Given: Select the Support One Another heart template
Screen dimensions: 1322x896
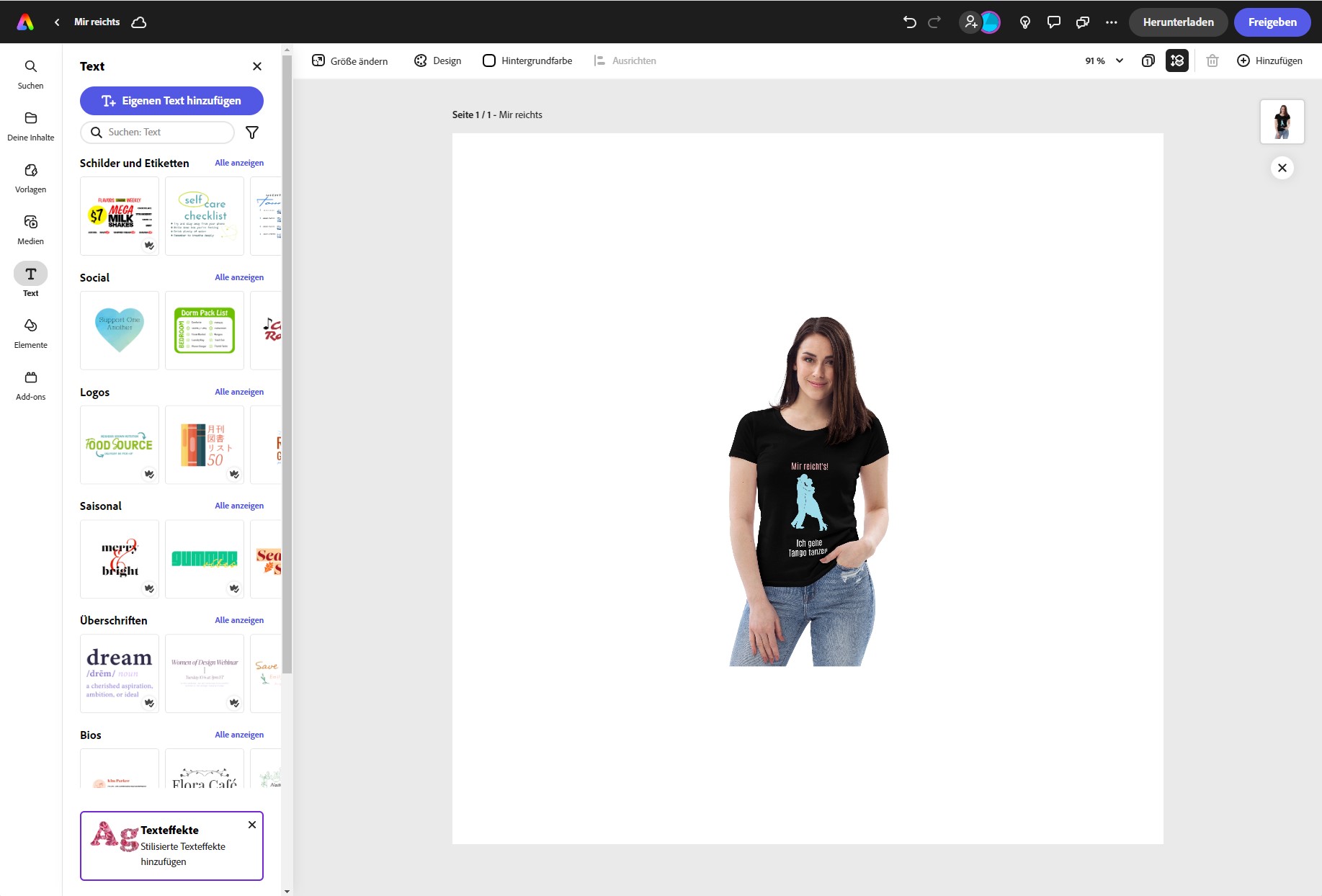Looking at the screenshot, I should pos(120,331).
